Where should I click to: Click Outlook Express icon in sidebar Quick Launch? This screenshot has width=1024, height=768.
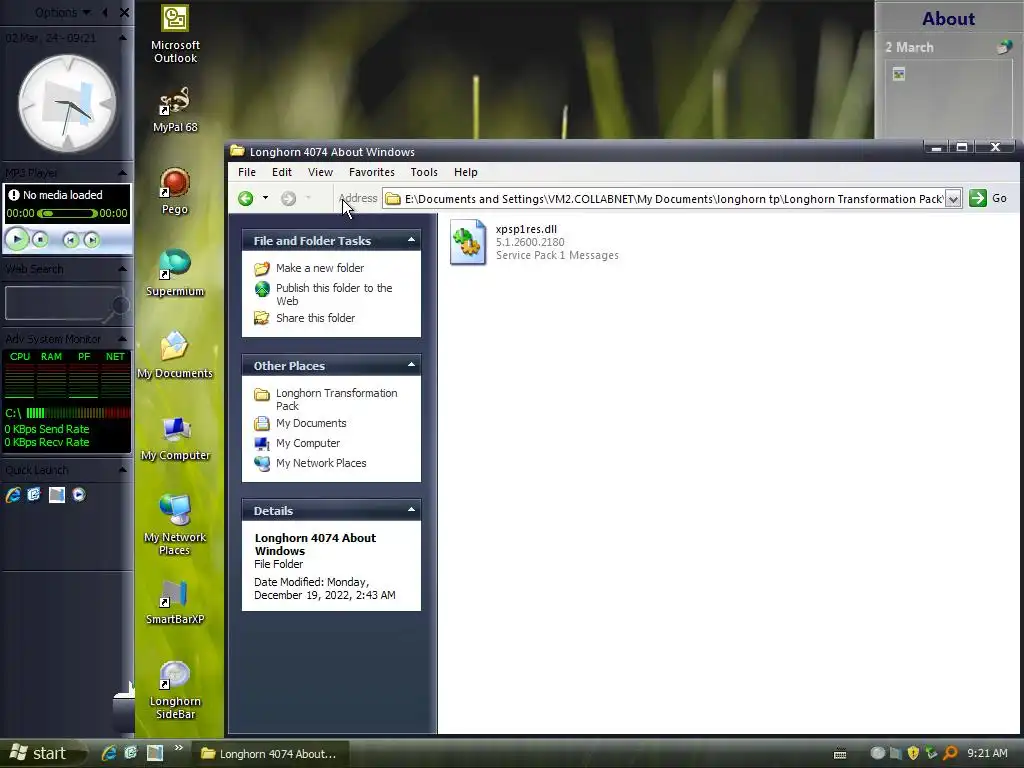tap(35, 495)
